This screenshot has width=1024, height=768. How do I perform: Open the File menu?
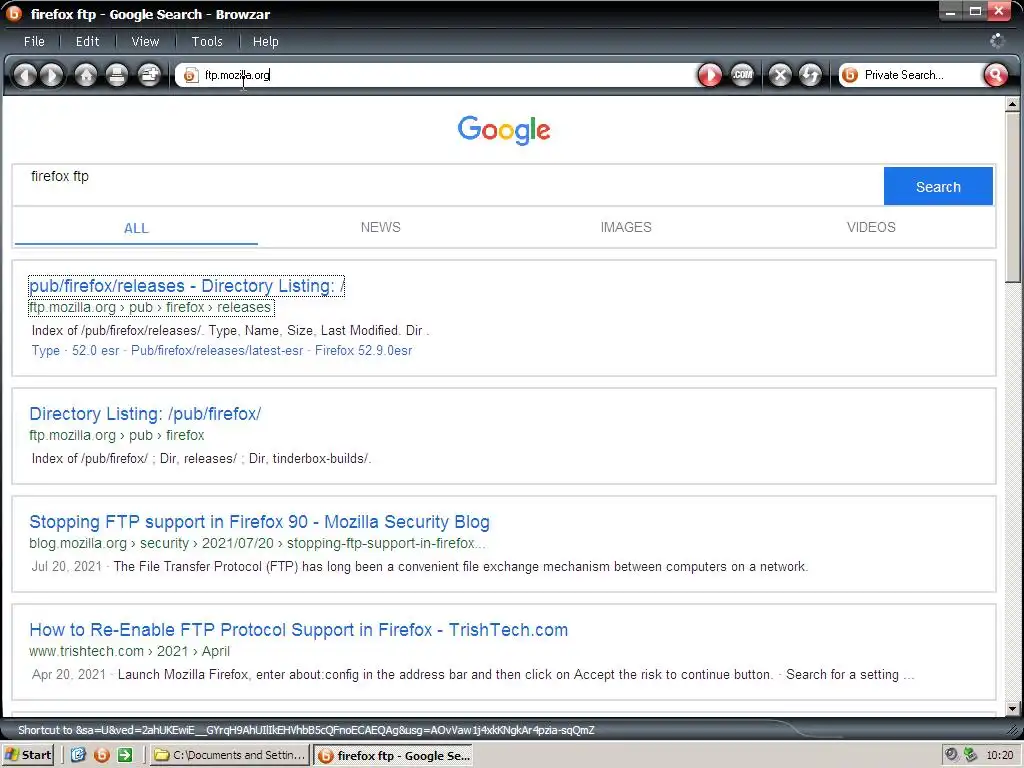pos(35,42)
